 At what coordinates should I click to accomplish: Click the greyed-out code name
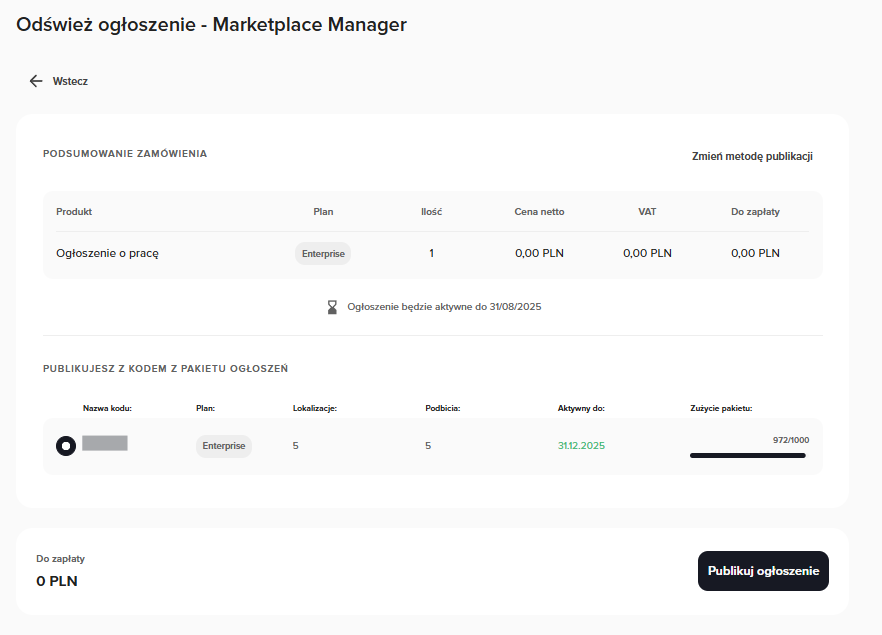pyautogui.click(x=105, y=443)
